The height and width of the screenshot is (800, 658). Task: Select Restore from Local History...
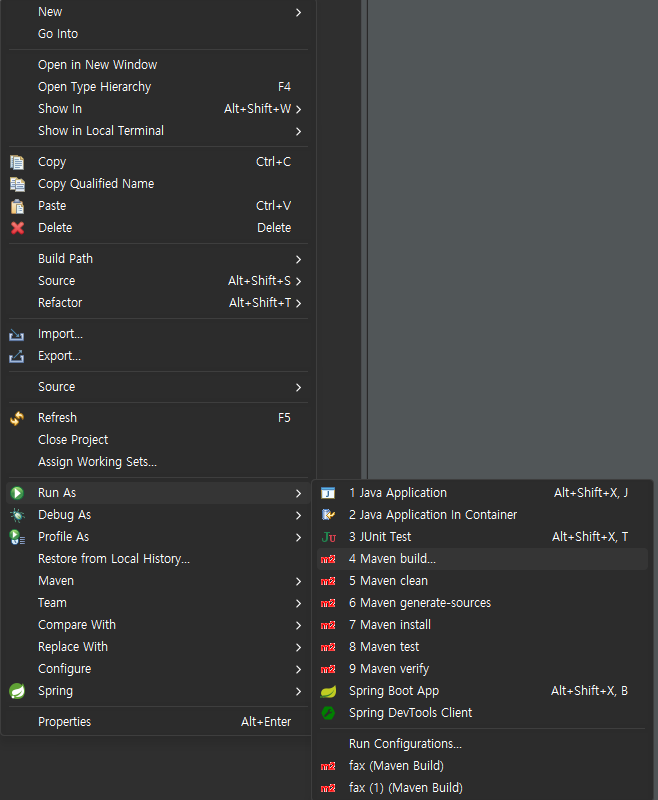click(158, 559)
